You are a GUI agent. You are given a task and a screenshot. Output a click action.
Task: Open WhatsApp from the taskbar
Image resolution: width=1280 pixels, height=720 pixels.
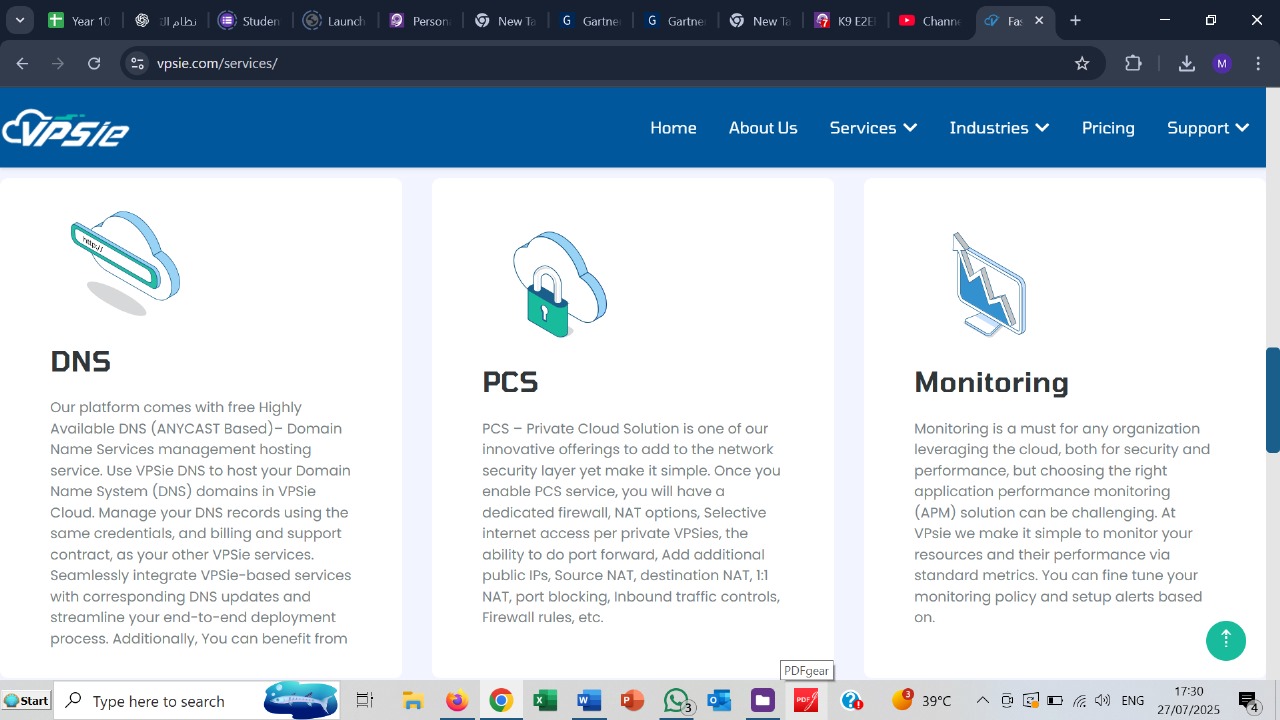tap(676, 700)
